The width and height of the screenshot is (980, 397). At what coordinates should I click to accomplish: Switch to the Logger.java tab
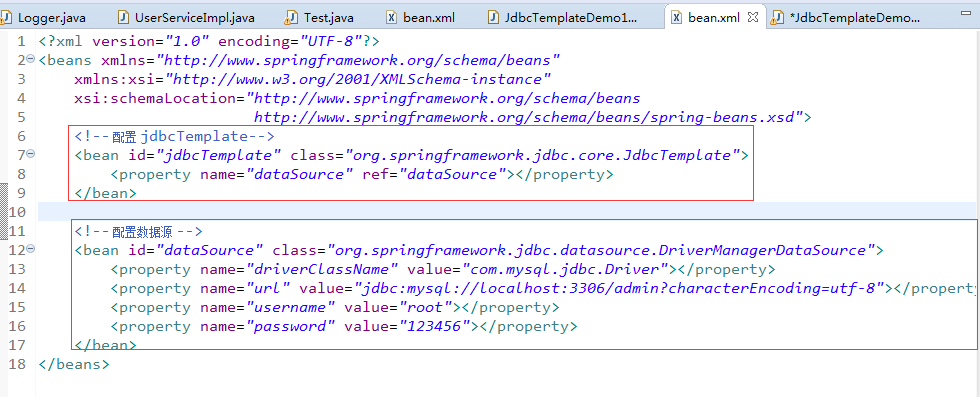[x=44, y=18]
